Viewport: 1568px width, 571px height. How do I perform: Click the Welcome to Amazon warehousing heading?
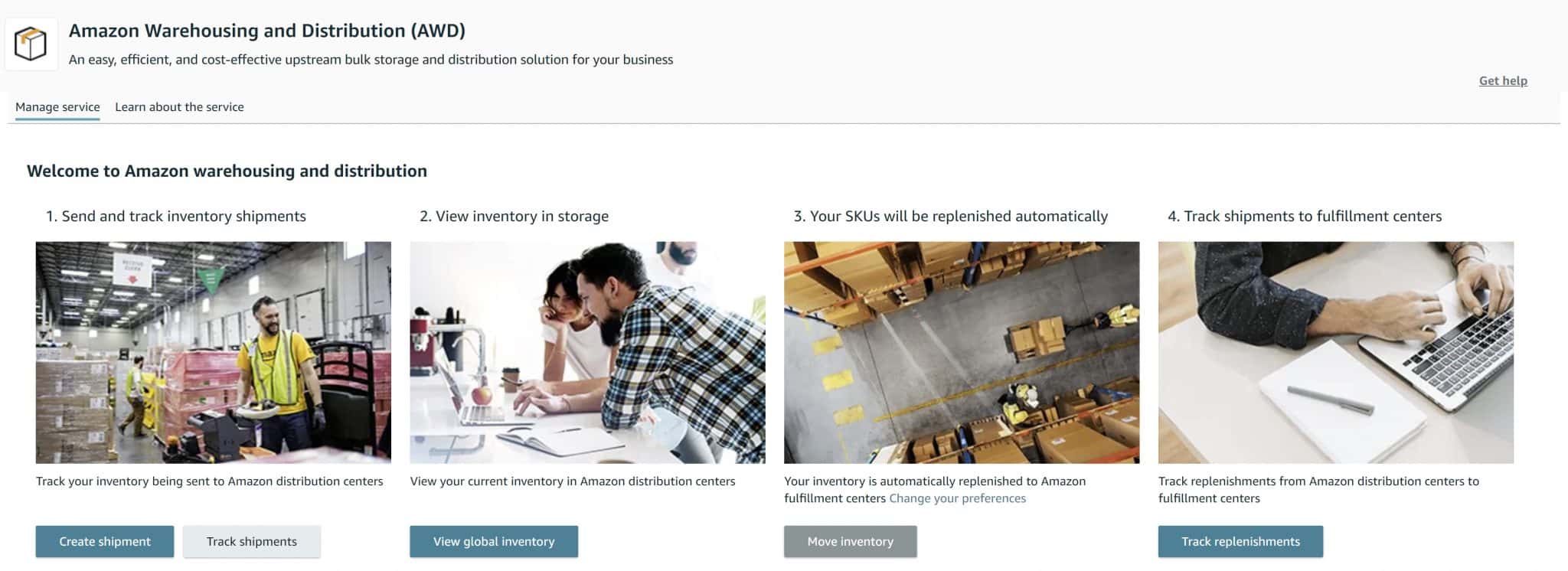click(x=227, y=171)
